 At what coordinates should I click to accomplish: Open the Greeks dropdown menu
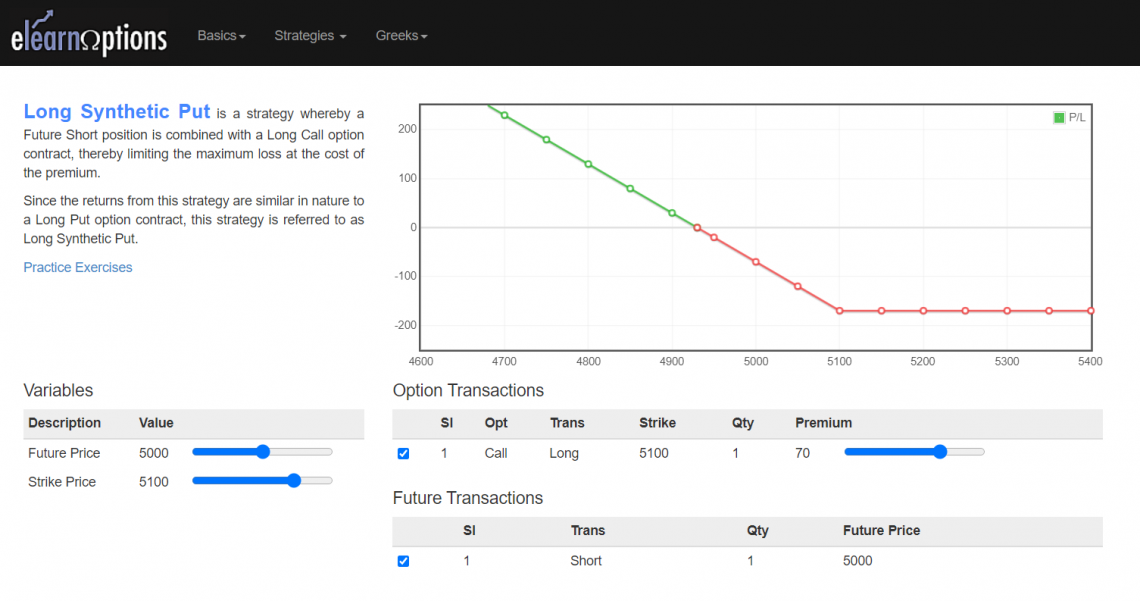point(401,36)
